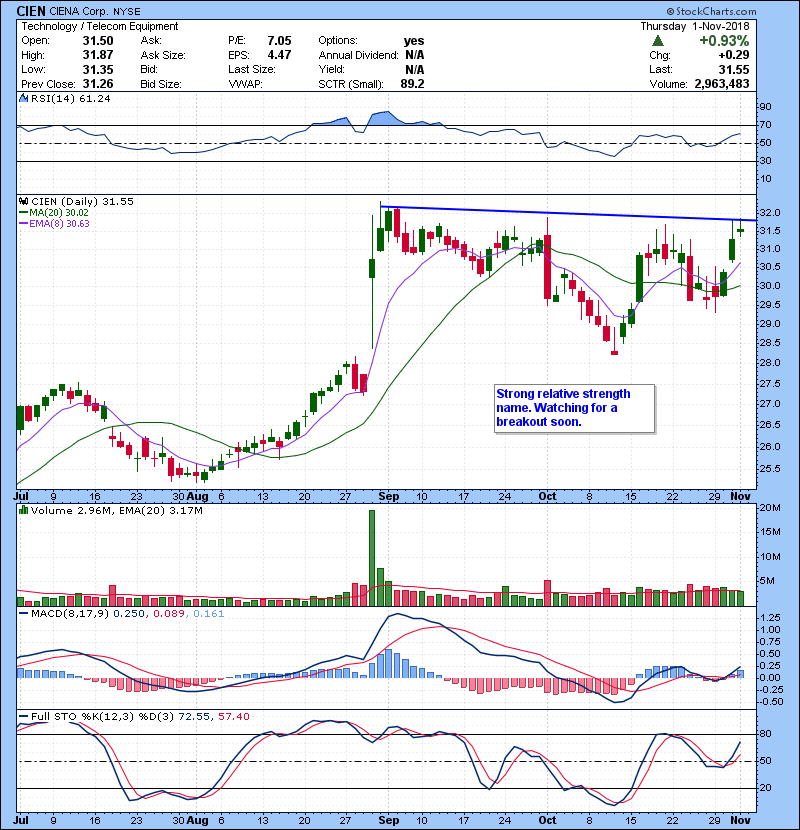The width and height of the screenshot is (800, 830).
Task: Click the P/E value 7.05
Action: [279, 41]
